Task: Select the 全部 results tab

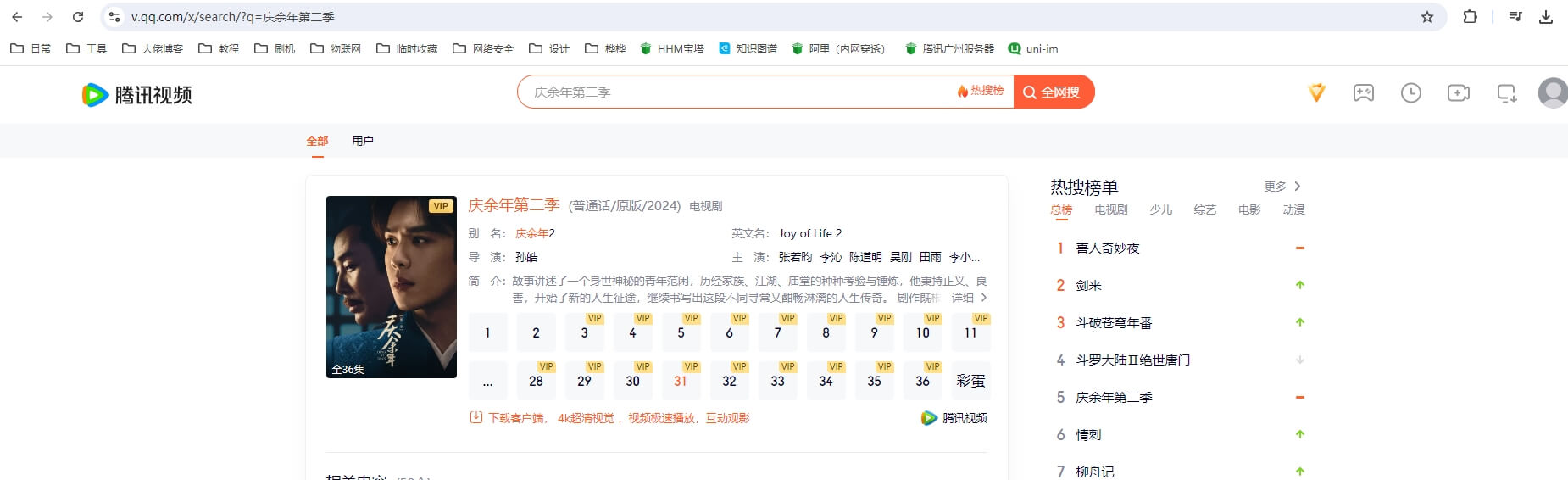Action: (317, 141)
